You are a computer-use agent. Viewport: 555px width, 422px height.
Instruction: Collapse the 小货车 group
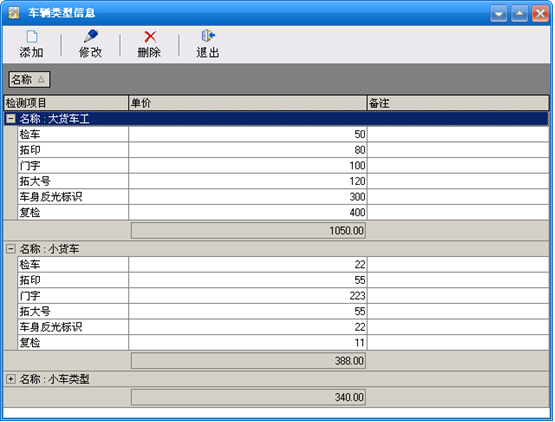(11, 249)
